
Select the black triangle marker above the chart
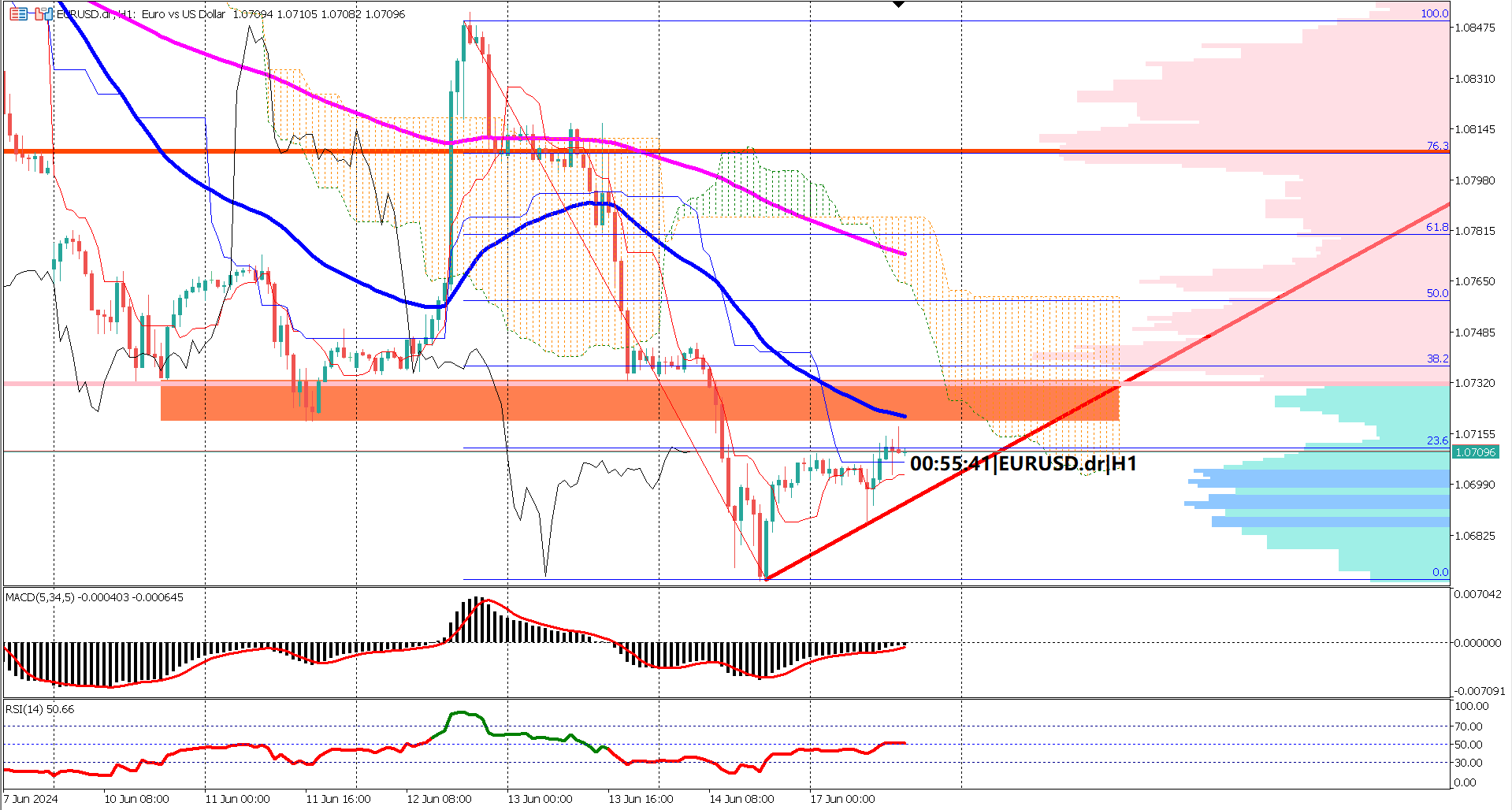[897, 4]
